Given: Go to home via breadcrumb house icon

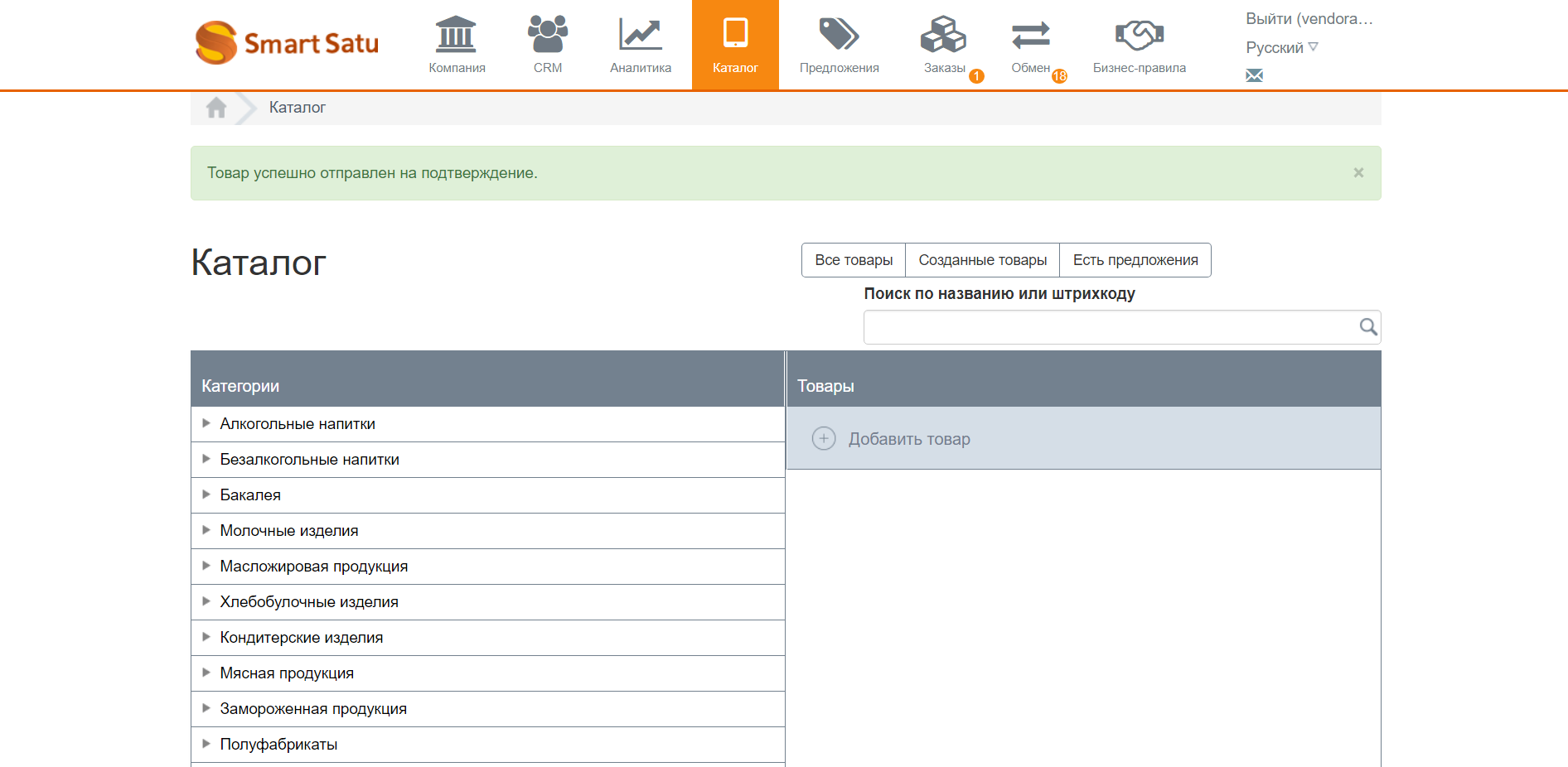Looking at the screenshot, I should click(216, 108).
